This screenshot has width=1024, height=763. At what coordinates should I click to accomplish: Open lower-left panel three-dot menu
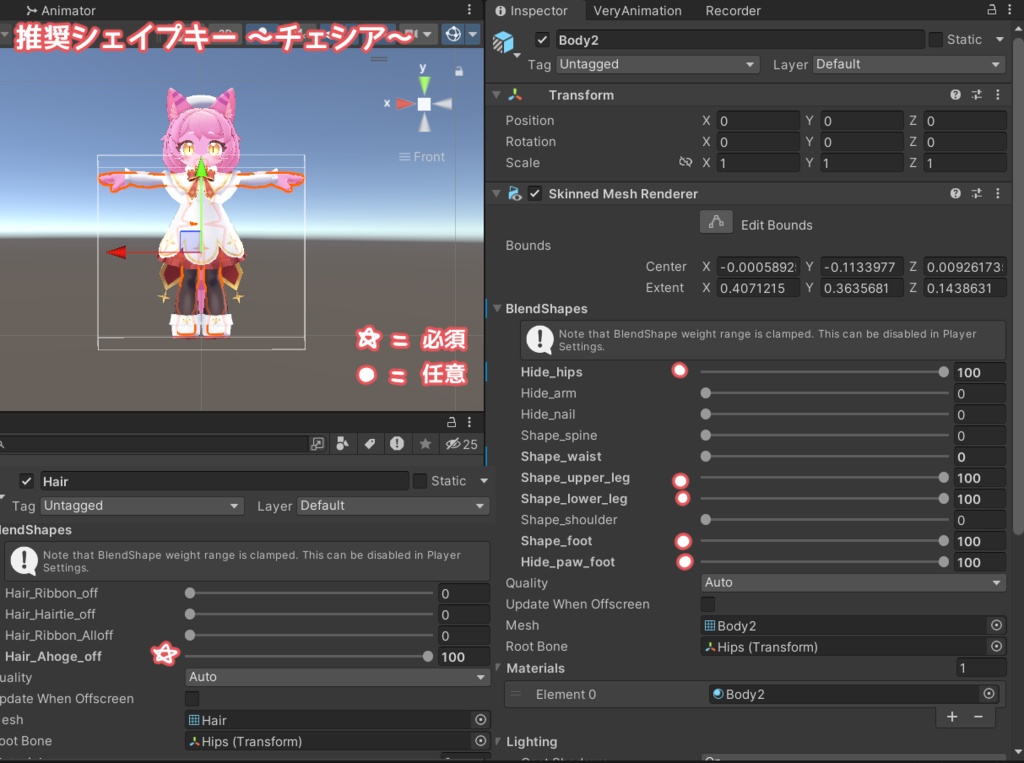pyautogui.click(x=469, y=422)
